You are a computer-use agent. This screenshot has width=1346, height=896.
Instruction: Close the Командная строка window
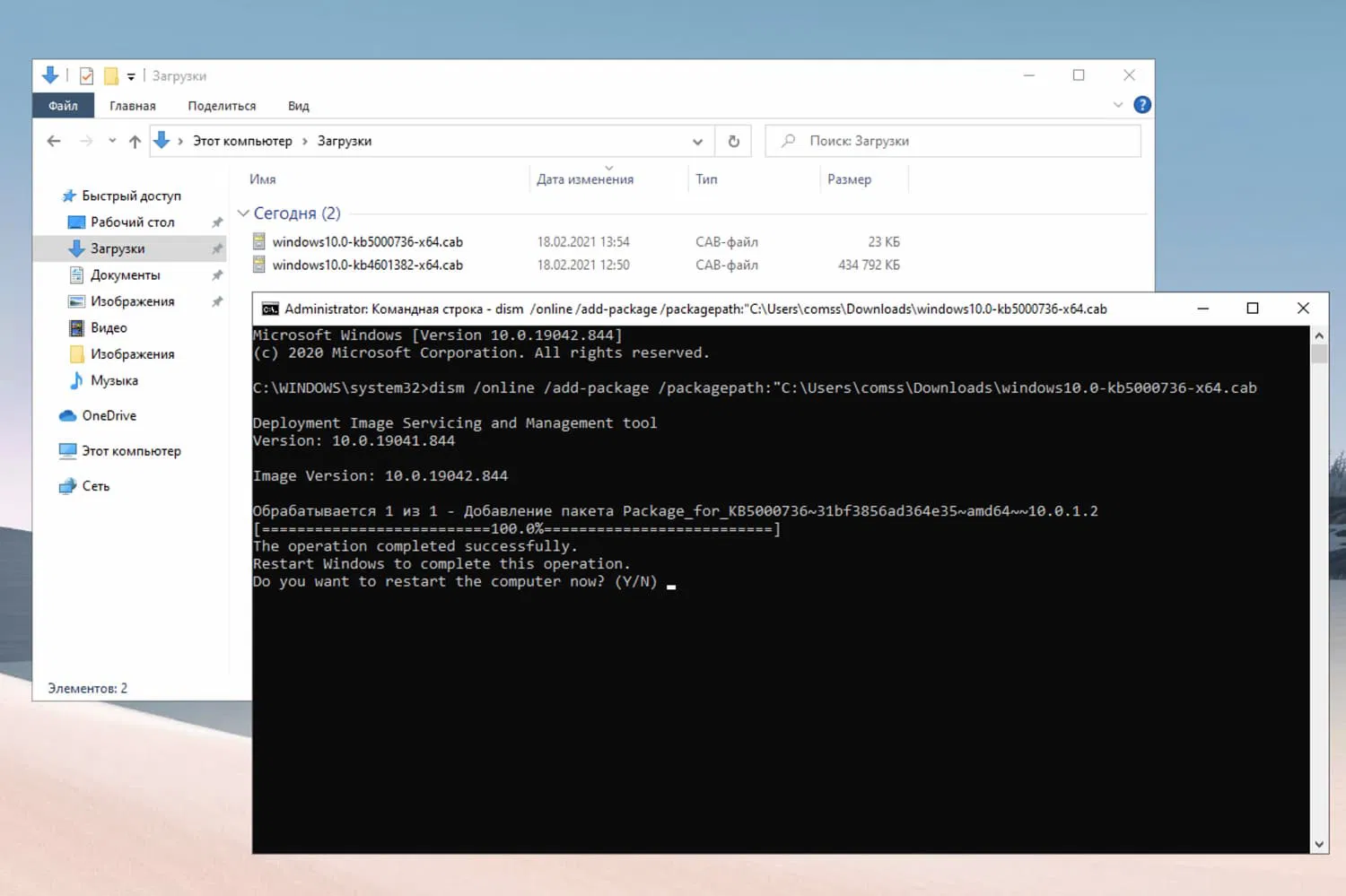(1303, 309)
